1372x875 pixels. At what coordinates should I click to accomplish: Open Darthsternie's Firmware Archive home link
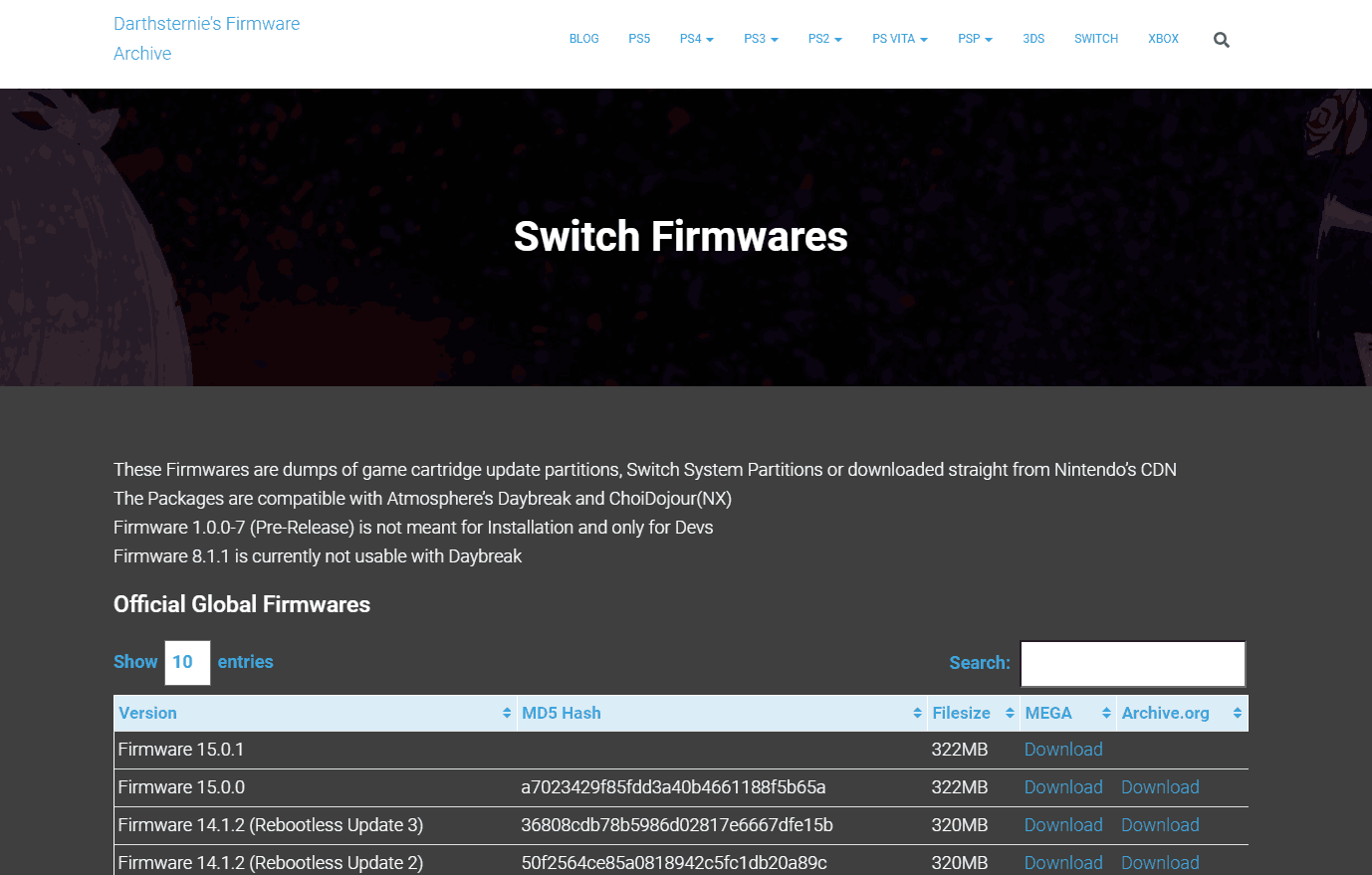pyautogui.click(x=206, y=38)
